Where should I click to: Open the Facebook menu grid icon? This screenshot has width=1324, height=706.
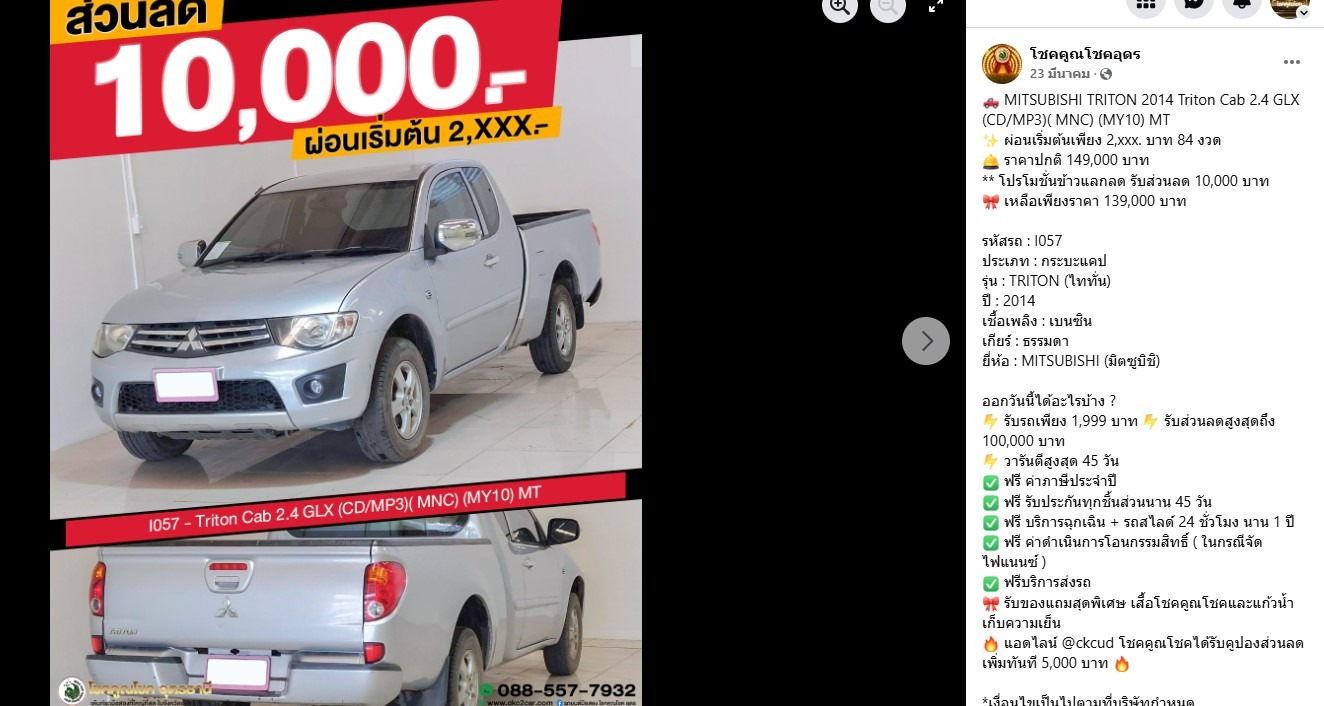[1146, 4]
